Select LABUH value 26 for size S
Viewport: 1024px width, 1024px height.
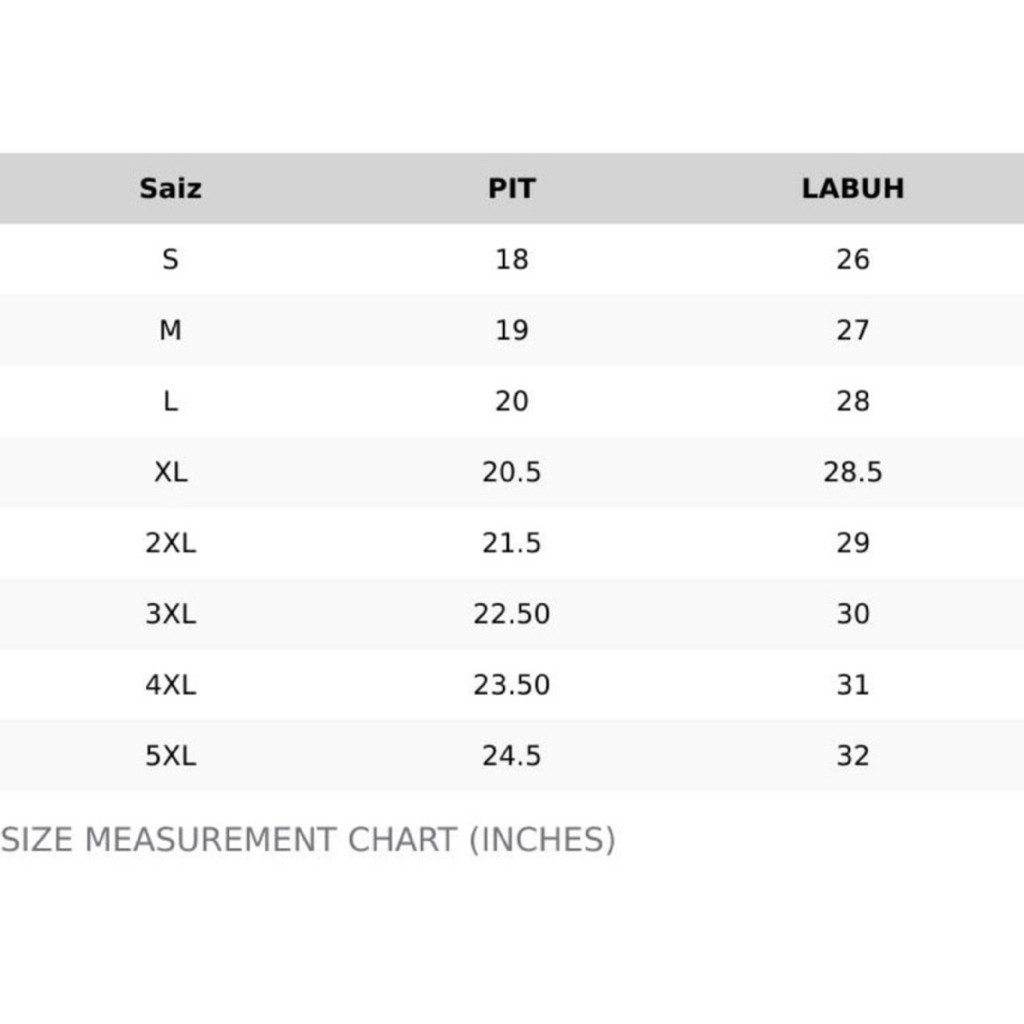[852, 259]
